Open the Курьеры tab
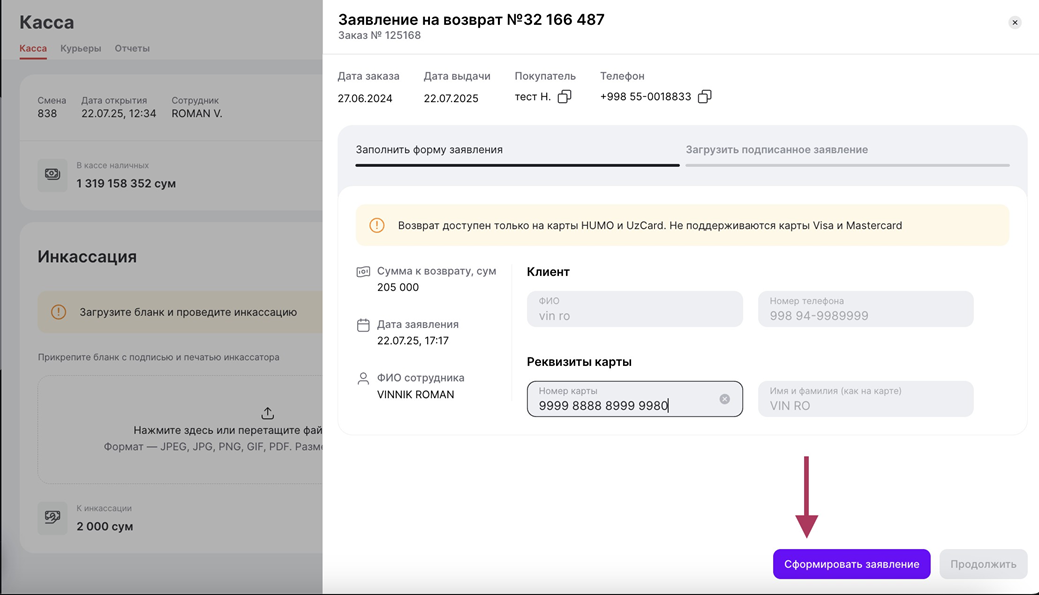The width and height of the screenshot is (1039, 595). tap(80, 48)
